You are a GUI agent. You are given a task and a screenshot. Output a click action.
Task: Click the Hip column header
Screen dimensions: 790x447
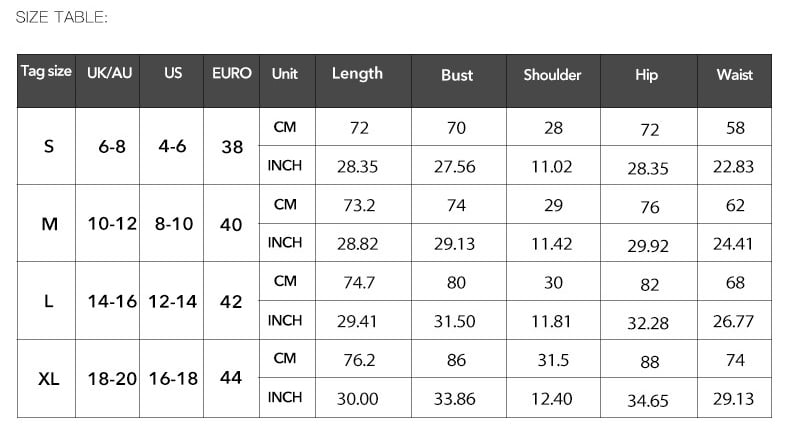pyautogui.click(x=646, y=75)
